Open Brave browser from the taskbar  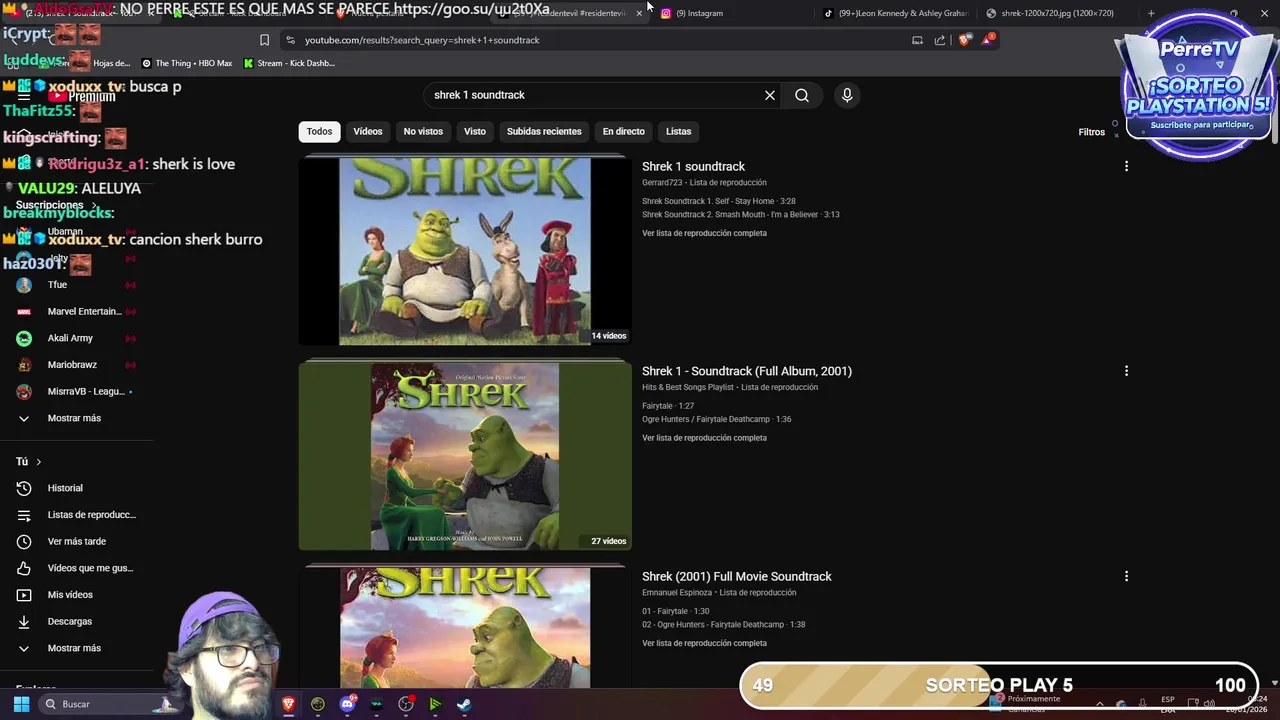coord(288,704)
